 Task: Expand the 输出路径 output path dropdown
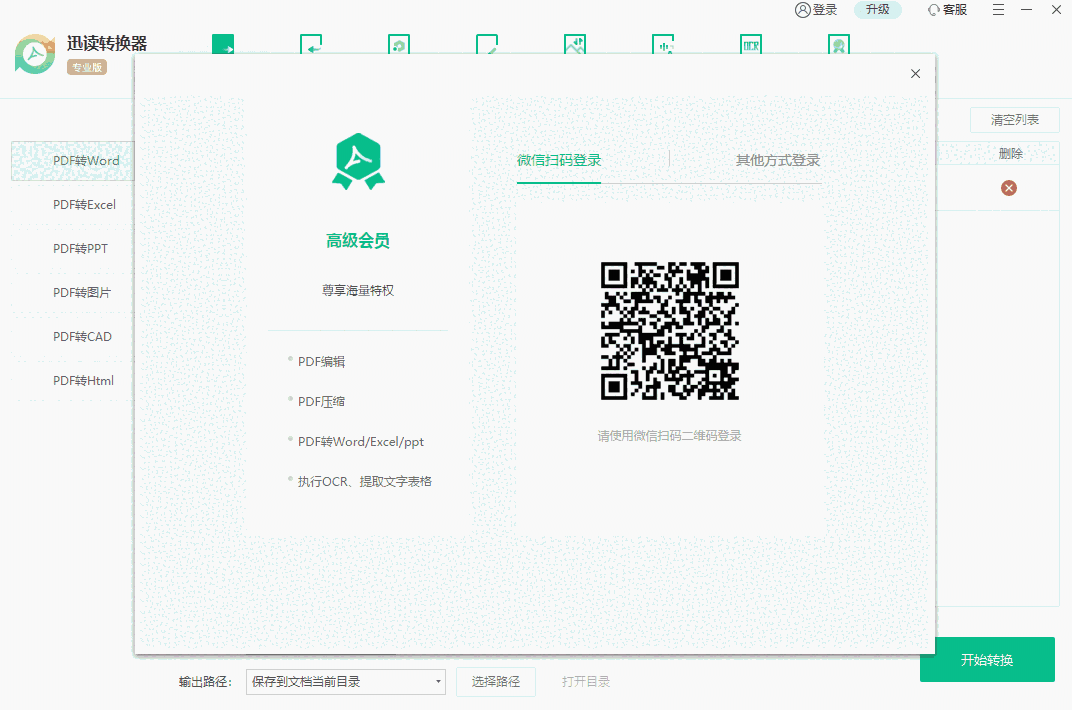point(439,682)
